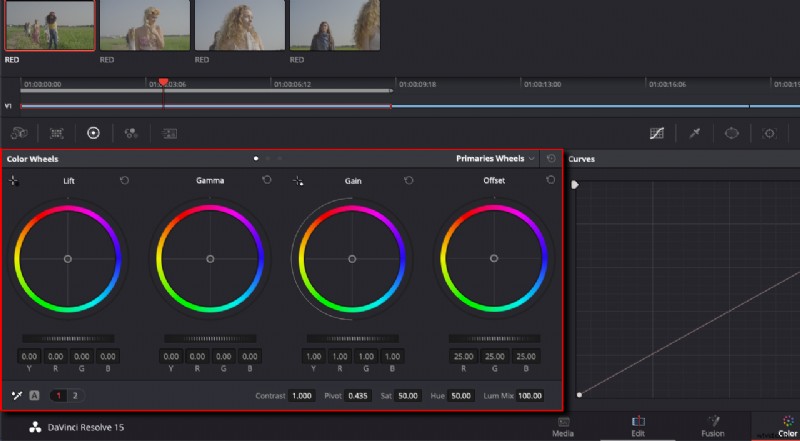
Task: Click the Lift color wheel center point
Action: tap(68, 259)
